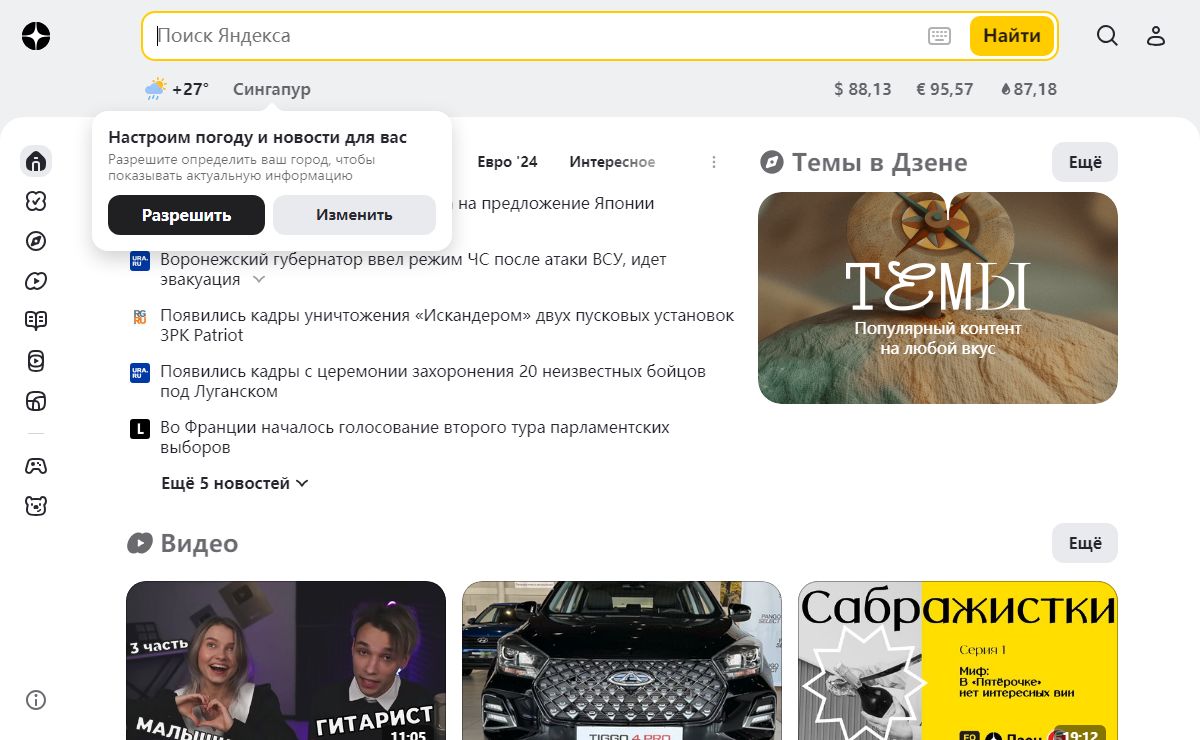Click the Разрешить button in the popup
Screen dimensions: 1200x740
(186, 215)
